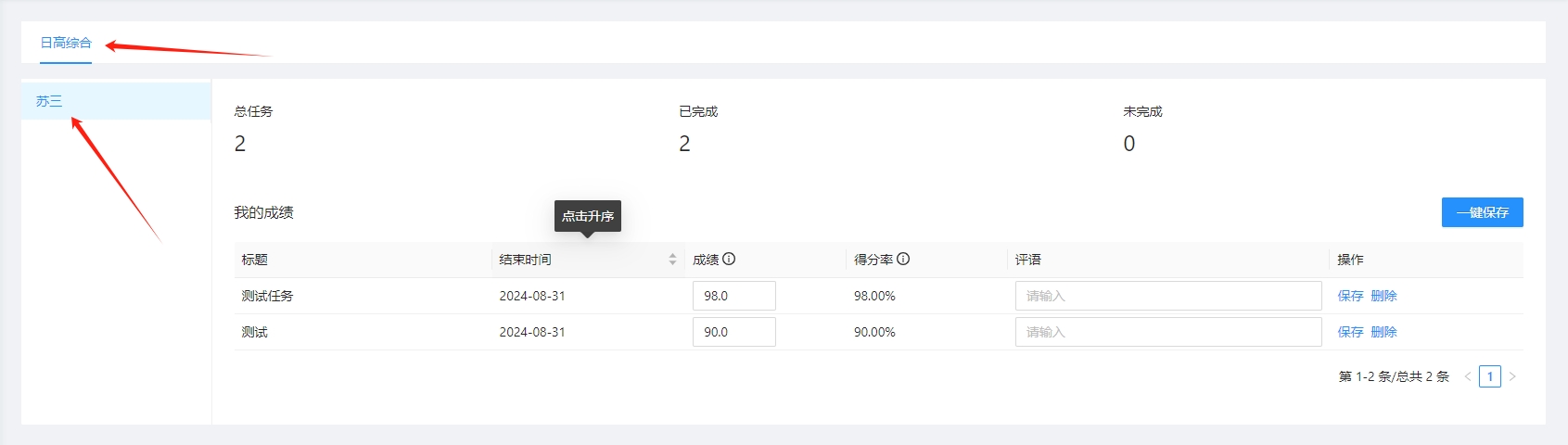
Task: Click the score field showing 98.0
Action: coord(733,296)
